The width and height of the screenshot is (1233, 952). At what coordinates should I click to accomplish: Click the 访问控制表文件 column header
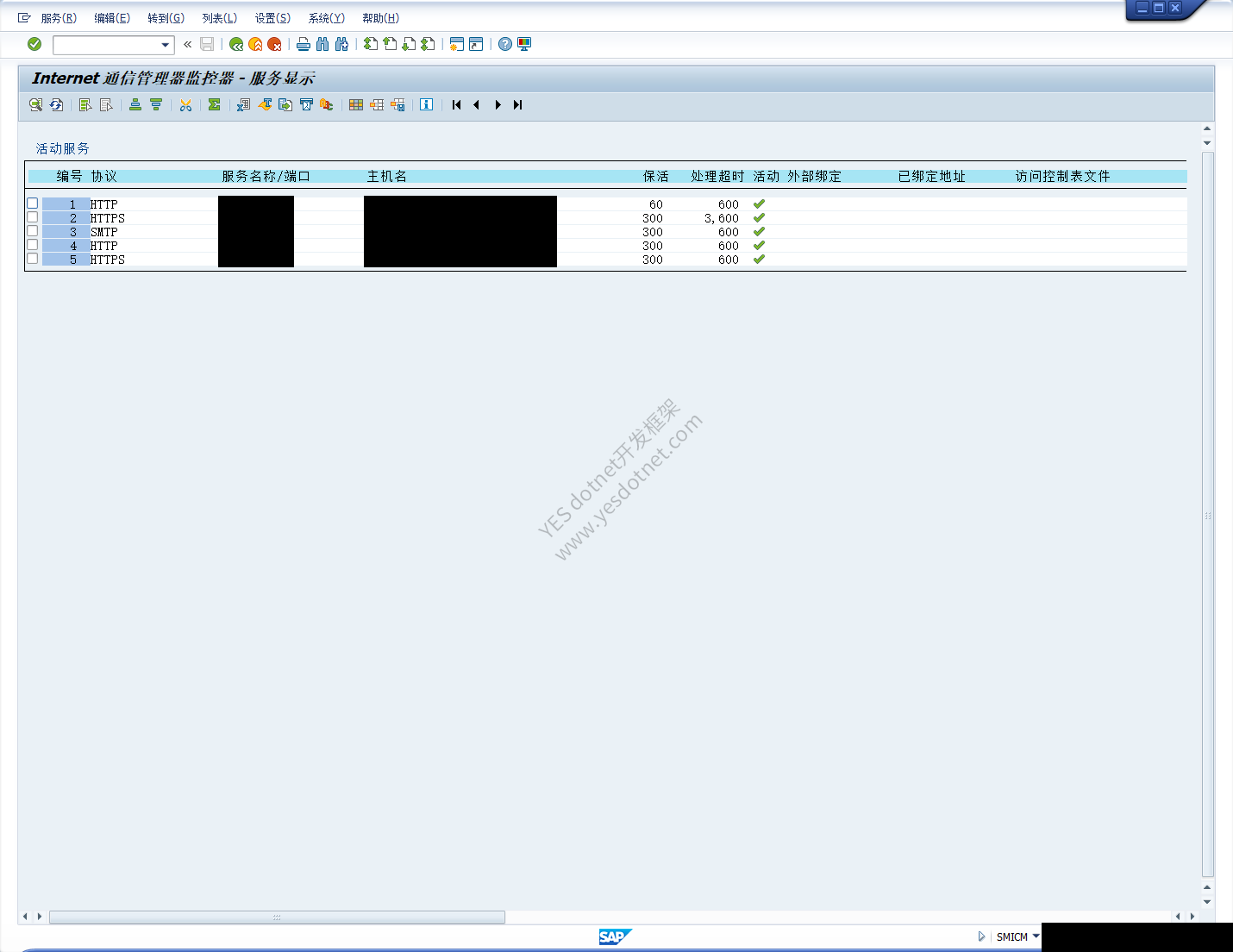pos(1063,176)
